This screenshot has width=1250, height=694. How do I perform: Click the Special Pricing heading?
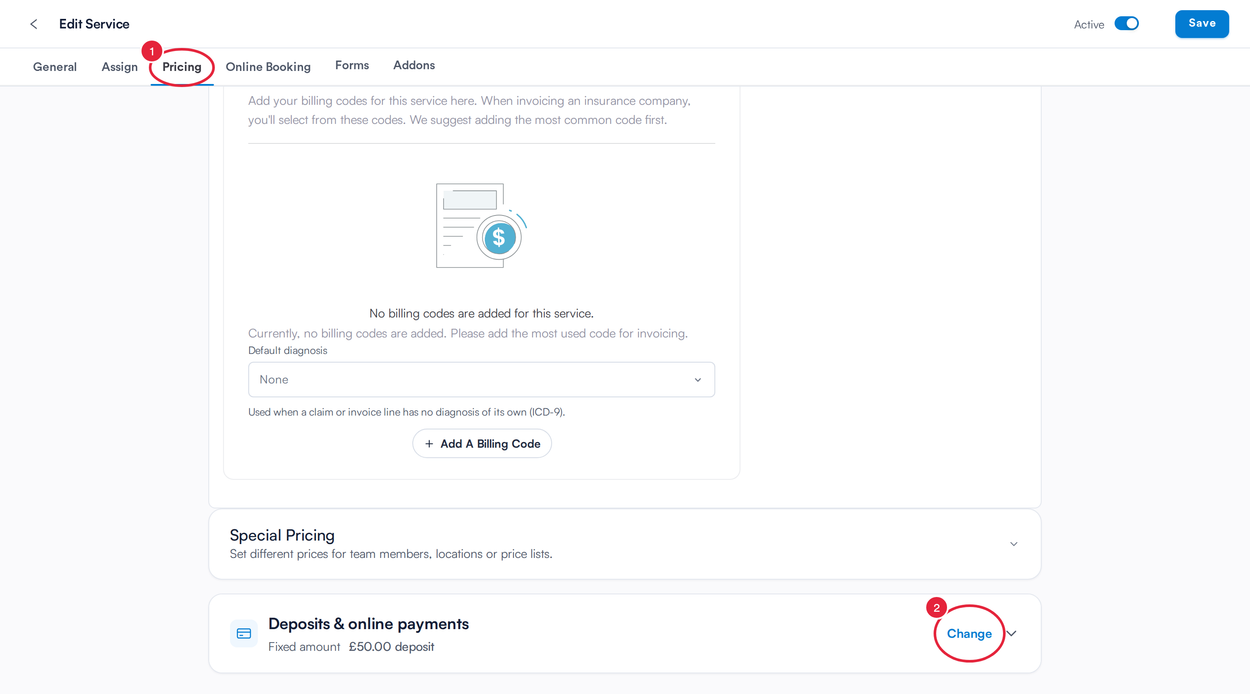[282, 535]
